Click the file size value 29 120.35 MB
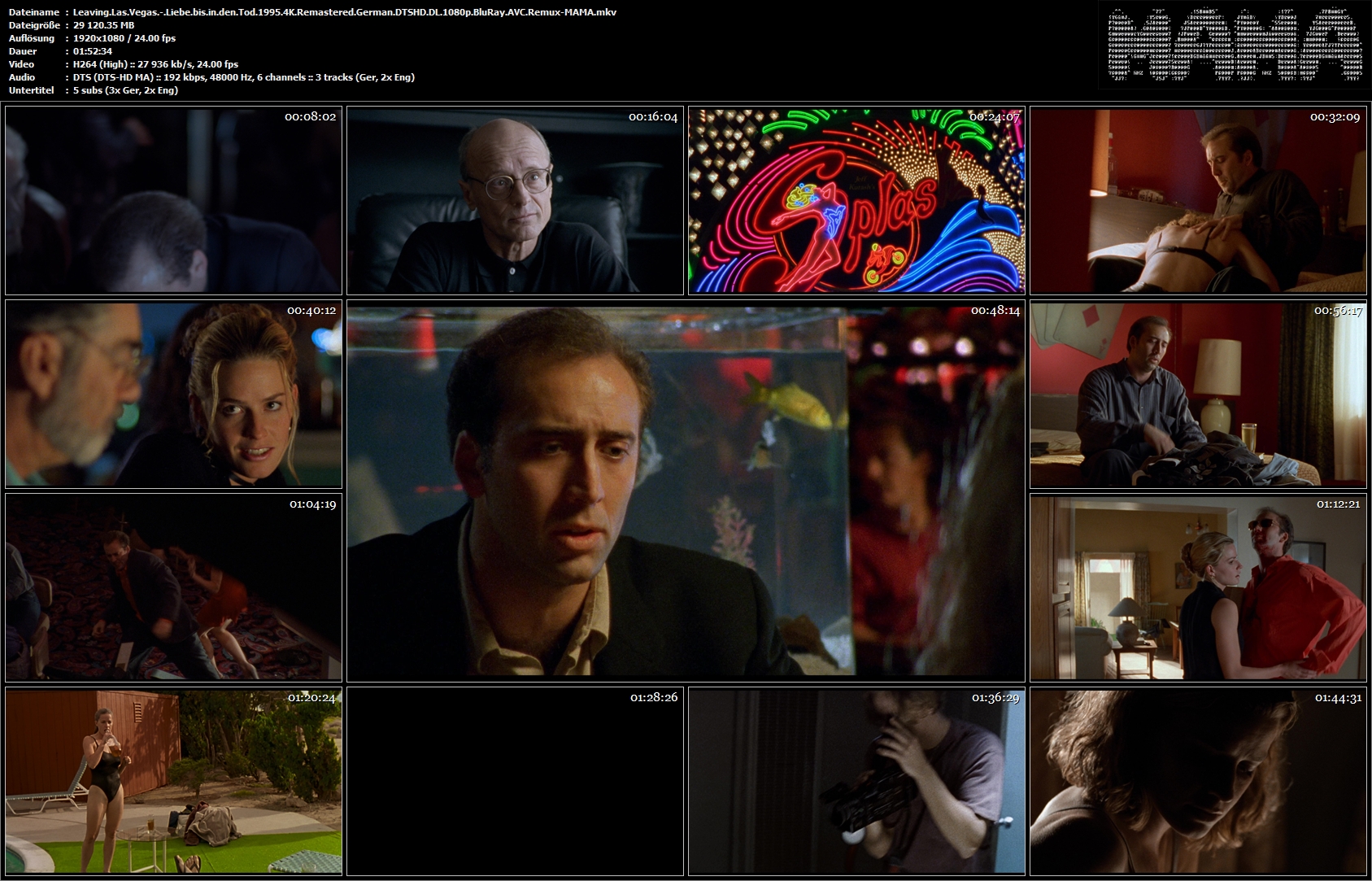 103,25
